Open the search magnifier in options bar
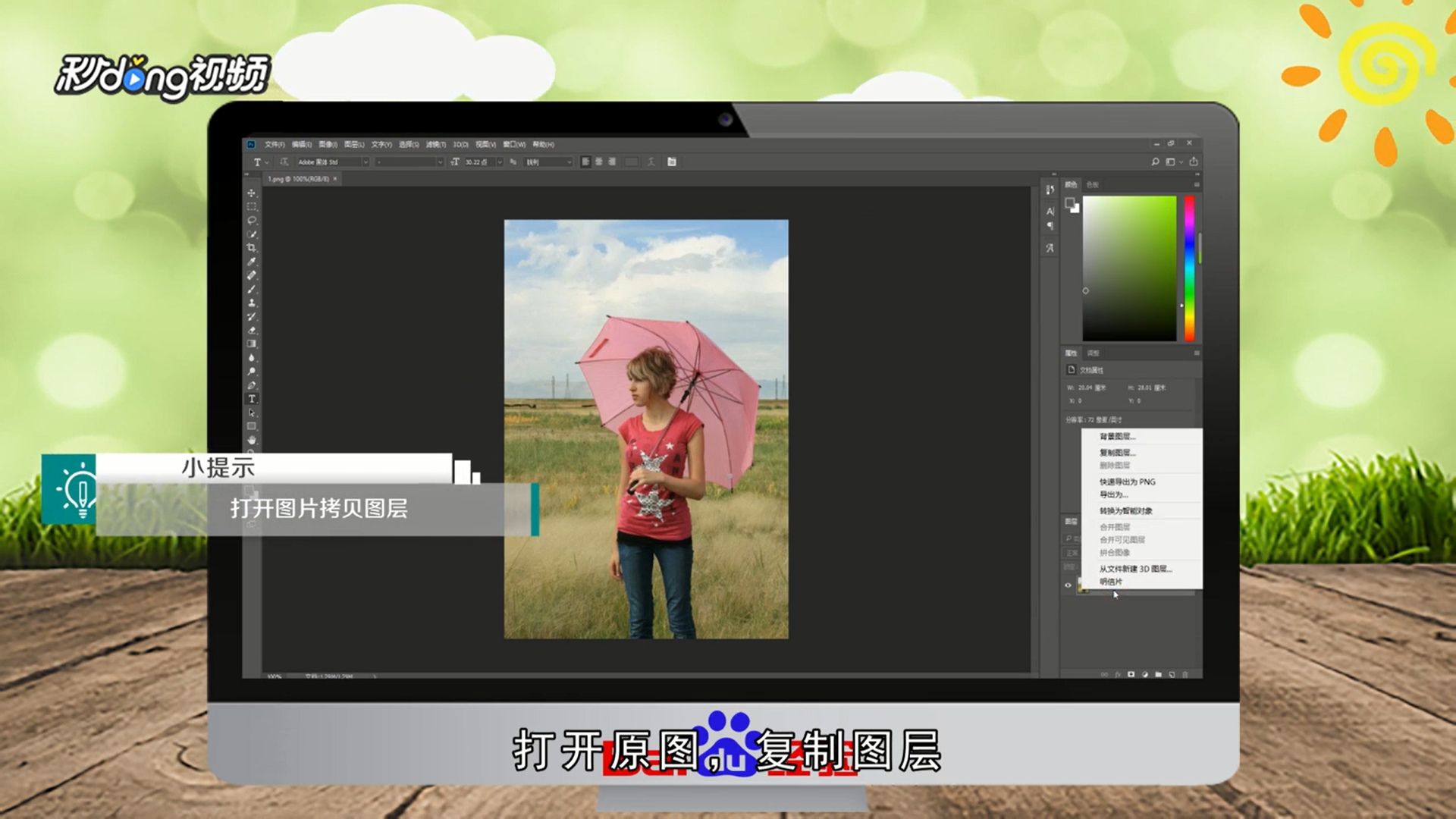1456x819 pixels. tap(1155, 162)
